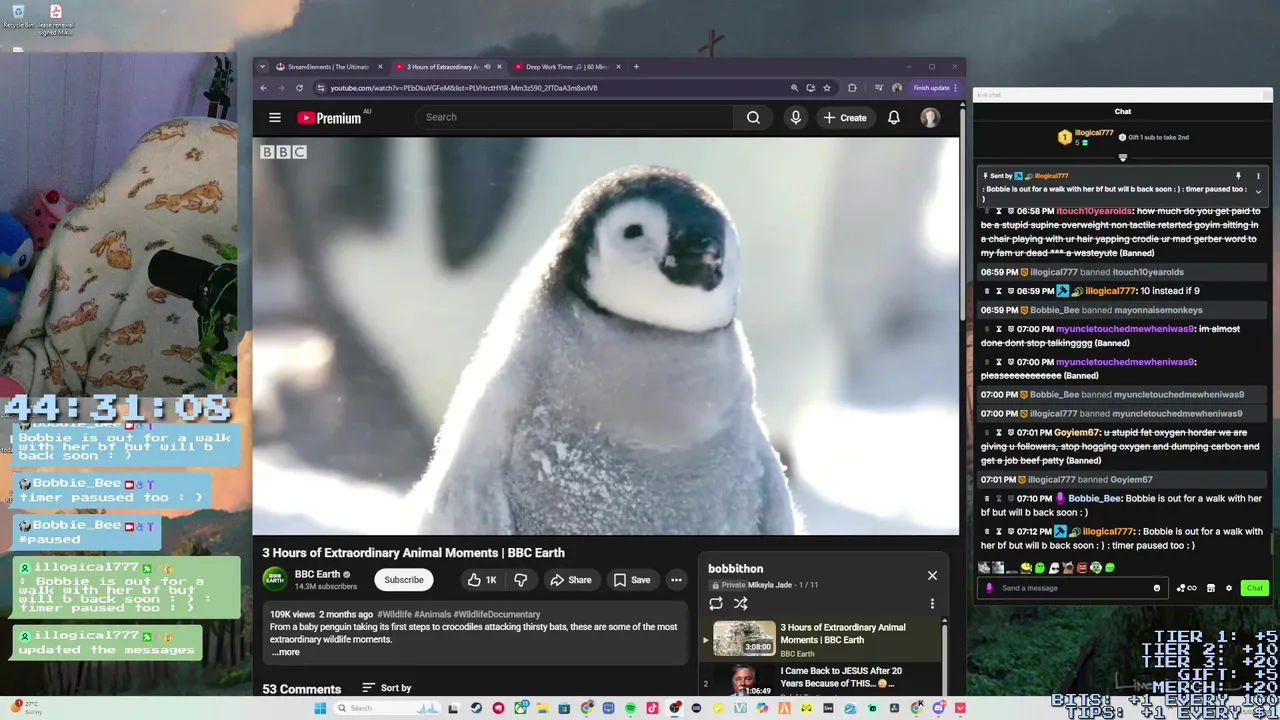Image resolution: width=1280 pixels, height=720 pixels.
Task: Reload the page in the browser
Action: [299, 88]
